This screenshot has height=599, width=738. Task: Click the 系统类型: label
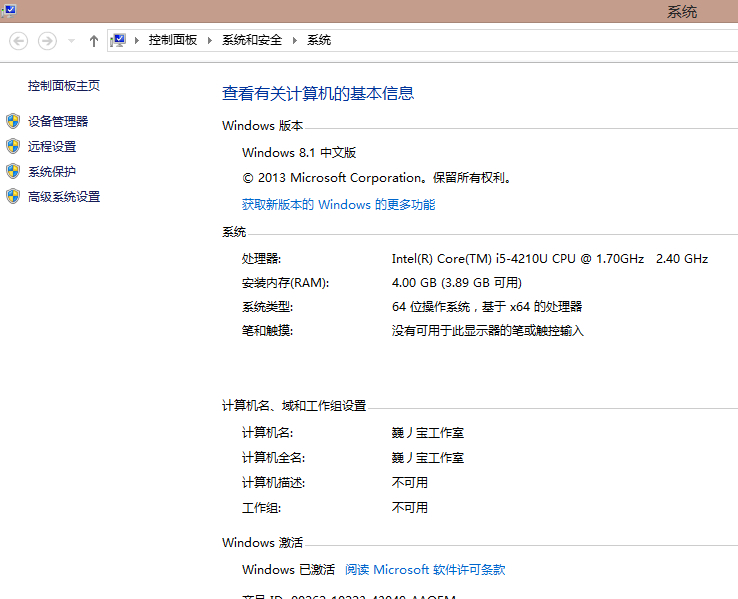[267, 307]
